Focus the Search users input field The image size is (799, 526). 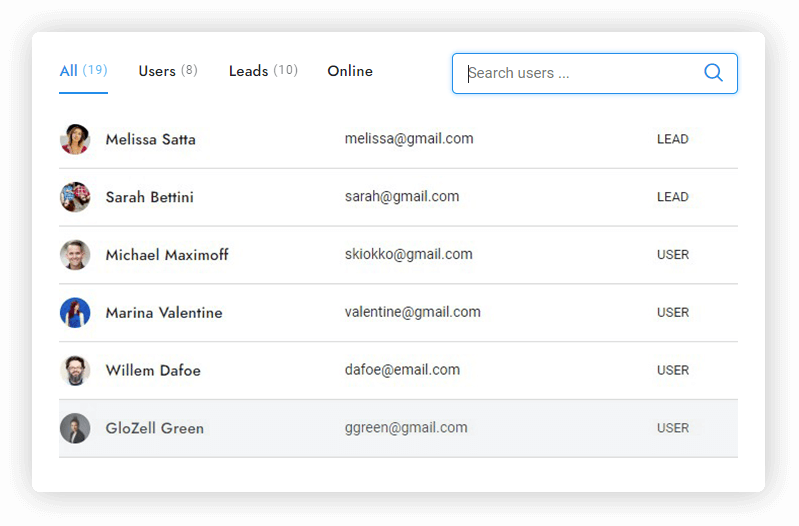point(580,73)
